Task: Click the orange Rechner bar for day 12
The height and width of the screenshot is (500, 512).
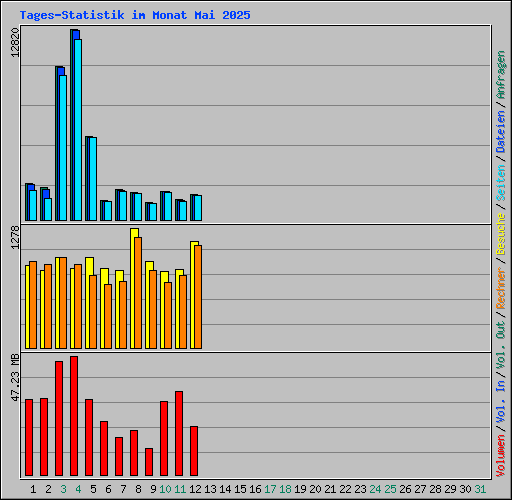Action: click(x=198, y=297)
